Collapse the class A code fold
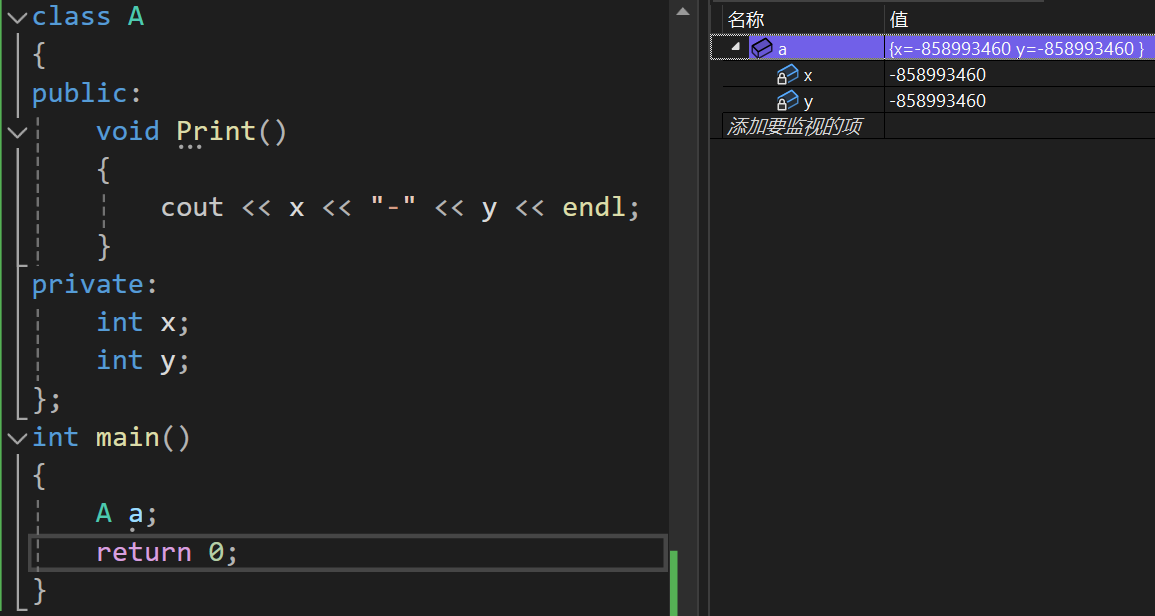Image resolution: width=1155 pixels, height=616 pixels. click(17, 16)
